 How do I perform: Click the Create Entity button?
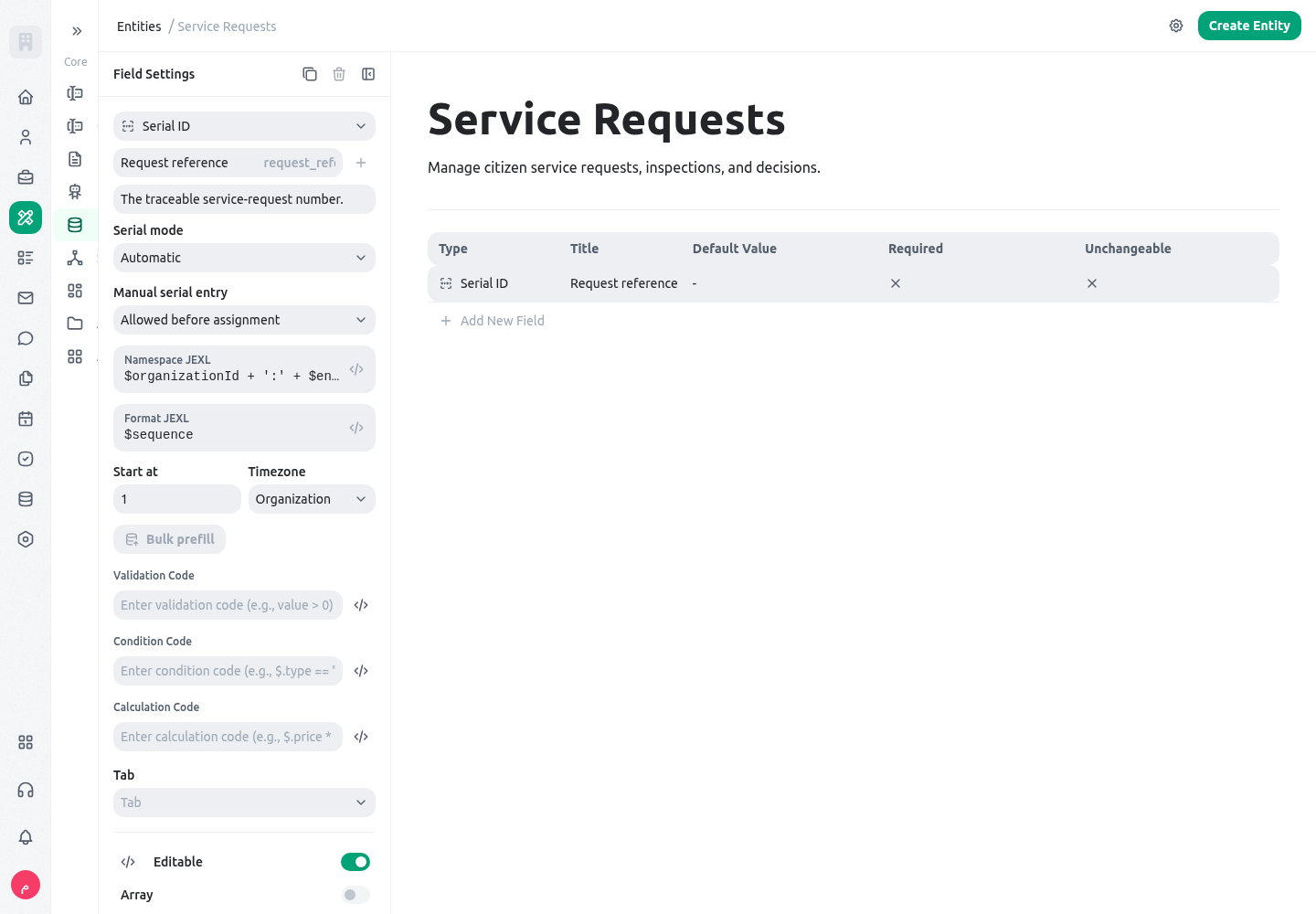pos(1249,26)
